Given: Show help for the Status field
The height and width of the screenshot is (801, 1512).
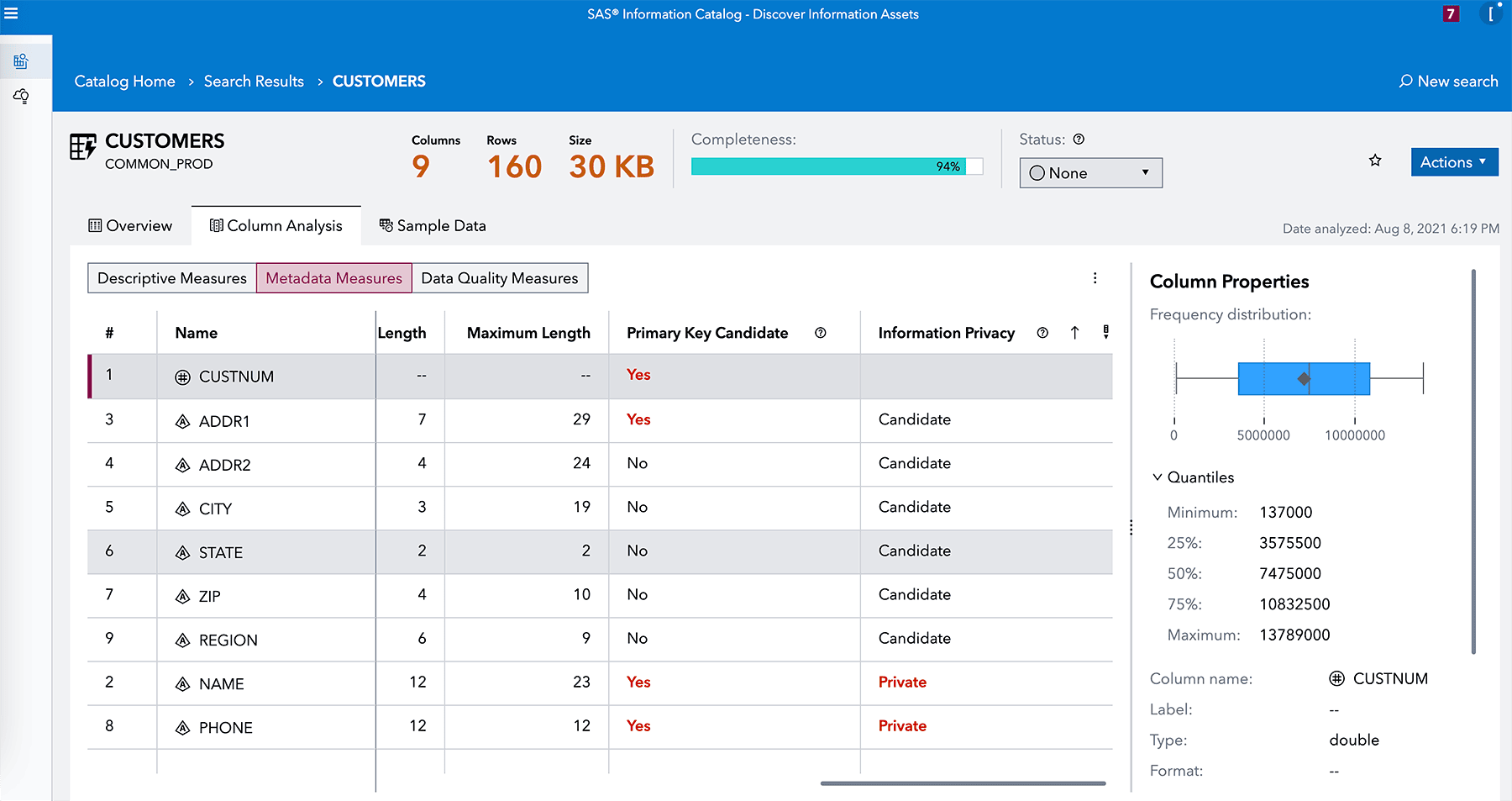Looking at the screenshot, I should point(1079,140).
